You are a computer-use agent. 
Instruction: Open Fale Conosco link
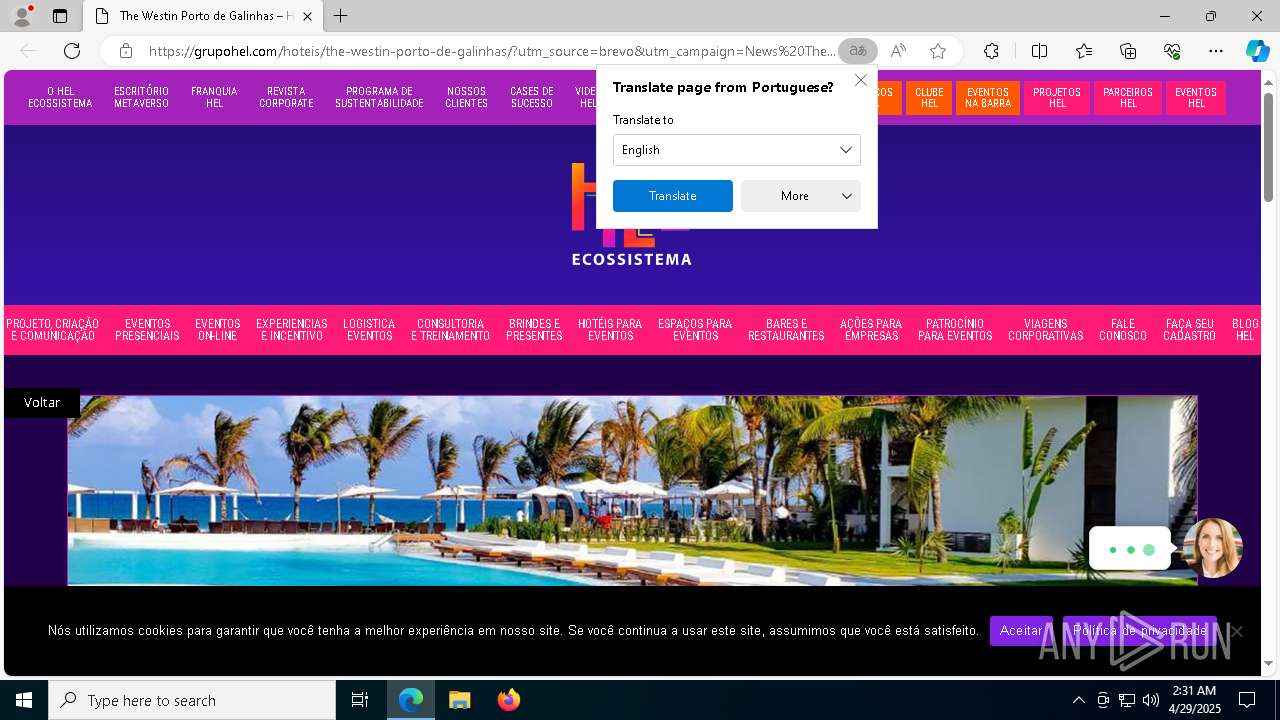point(1123,330)
